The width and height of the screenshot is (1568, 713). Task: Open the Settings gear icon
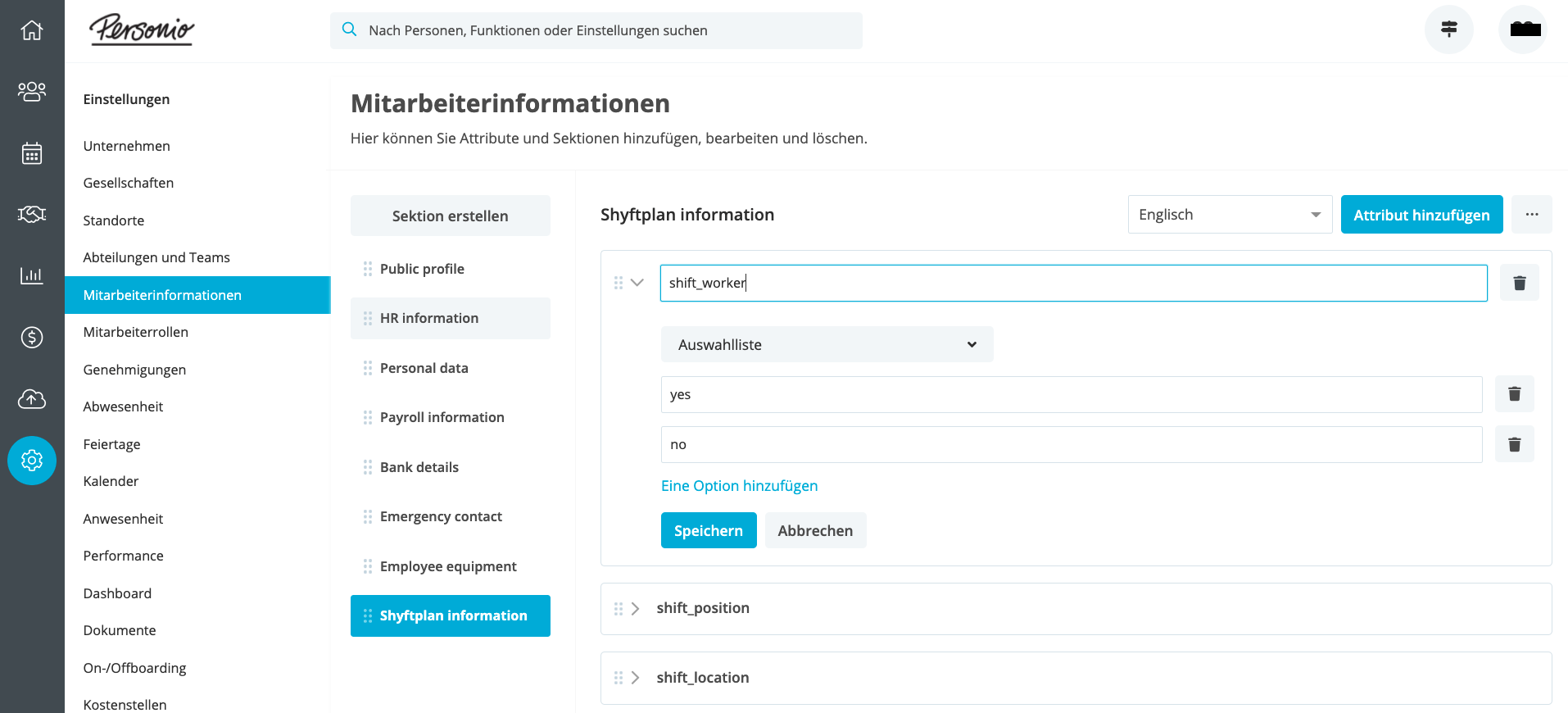(x=32, y=461)
